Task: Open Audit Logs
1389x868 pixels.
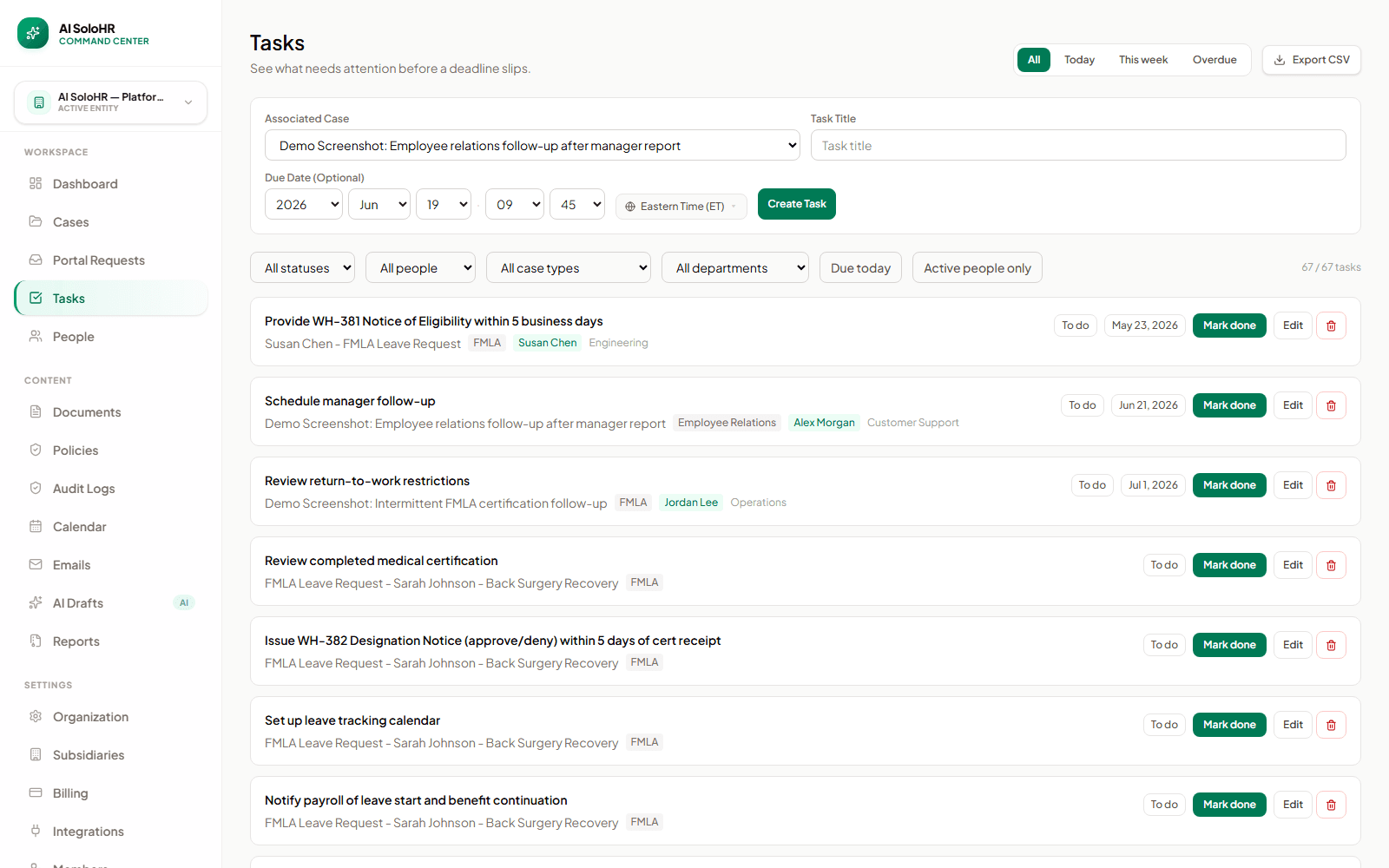Action: [x=111, y=489]
